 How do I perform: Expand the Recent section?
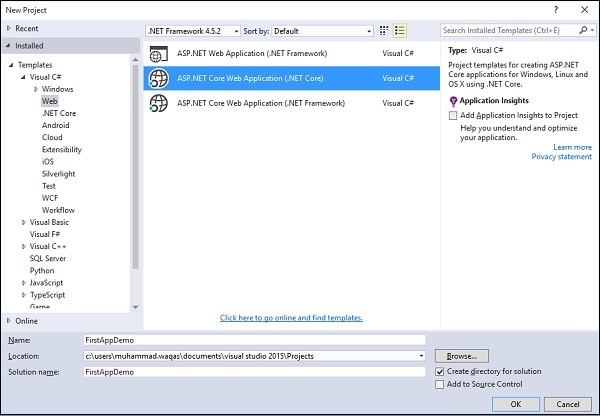9,28
